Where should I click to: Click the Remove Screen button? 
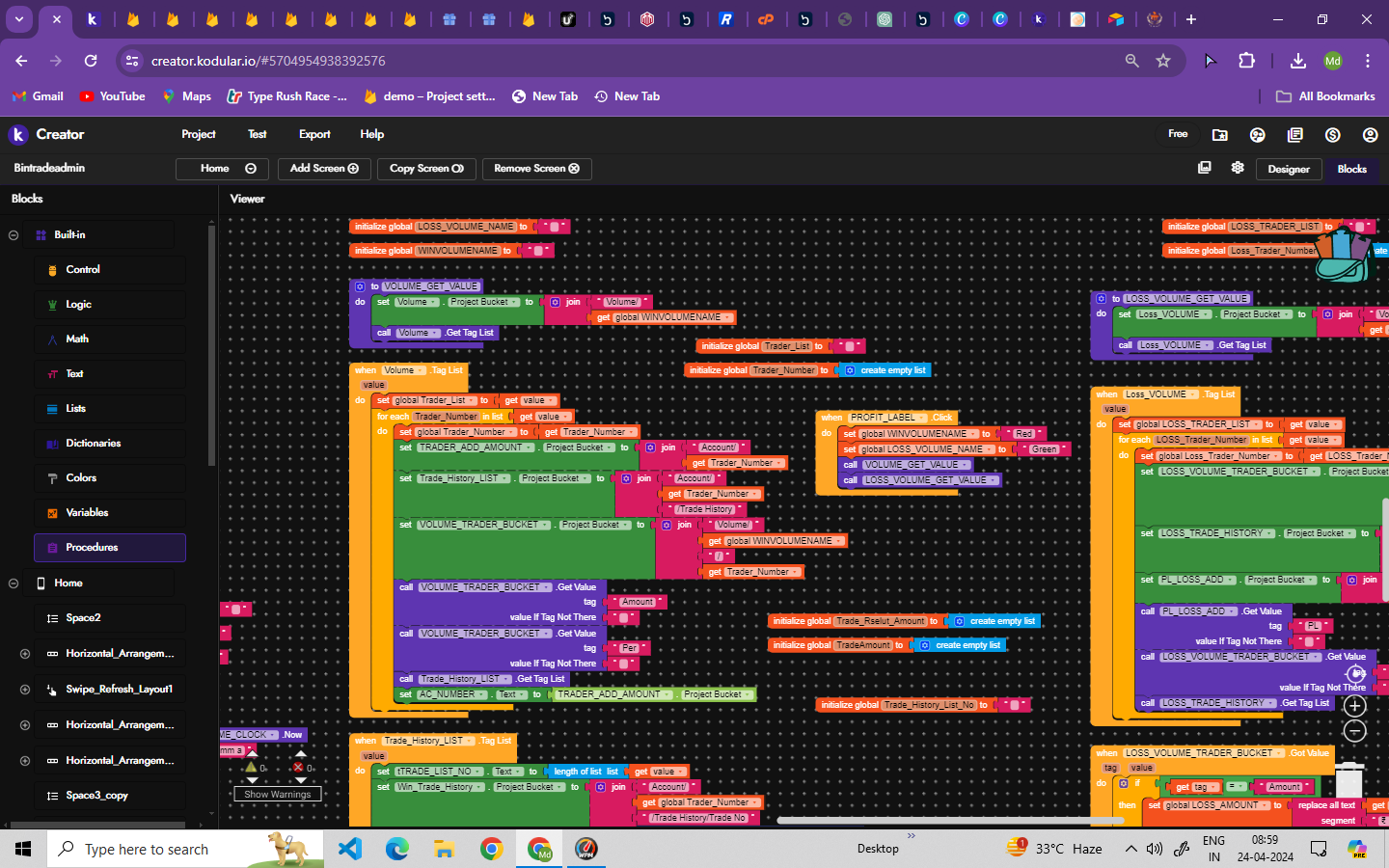tap(536, 169)
